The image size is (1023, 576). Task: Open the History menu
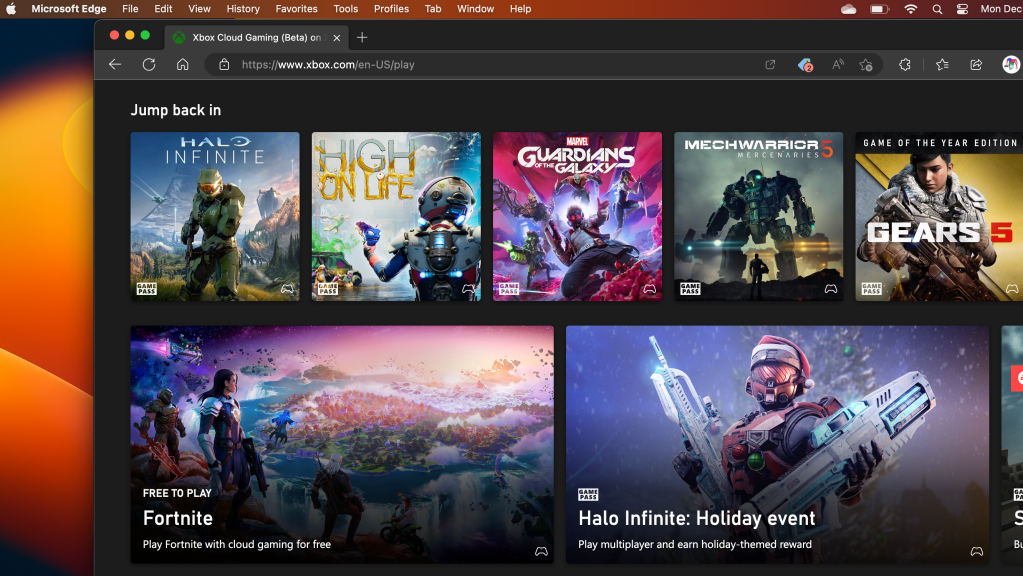(x=243, y=9)
